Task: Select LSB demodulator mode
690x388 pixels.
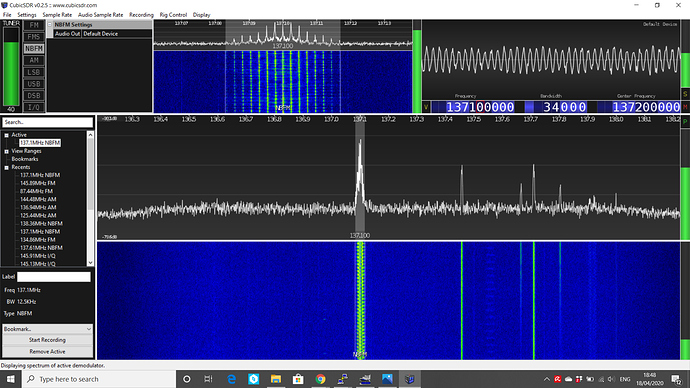Action: (34, 72)
